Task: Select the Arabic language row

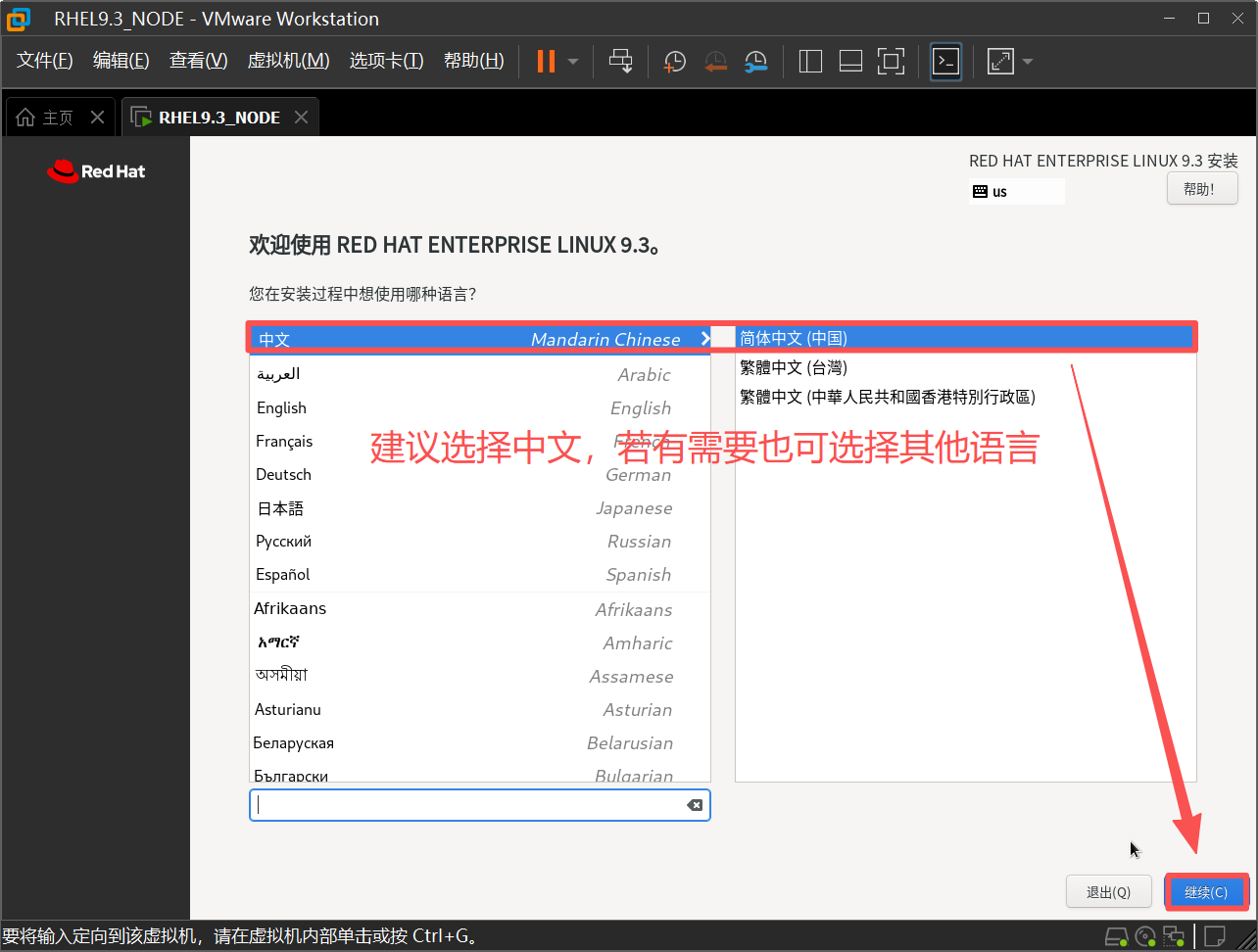Action: (480, 374)
